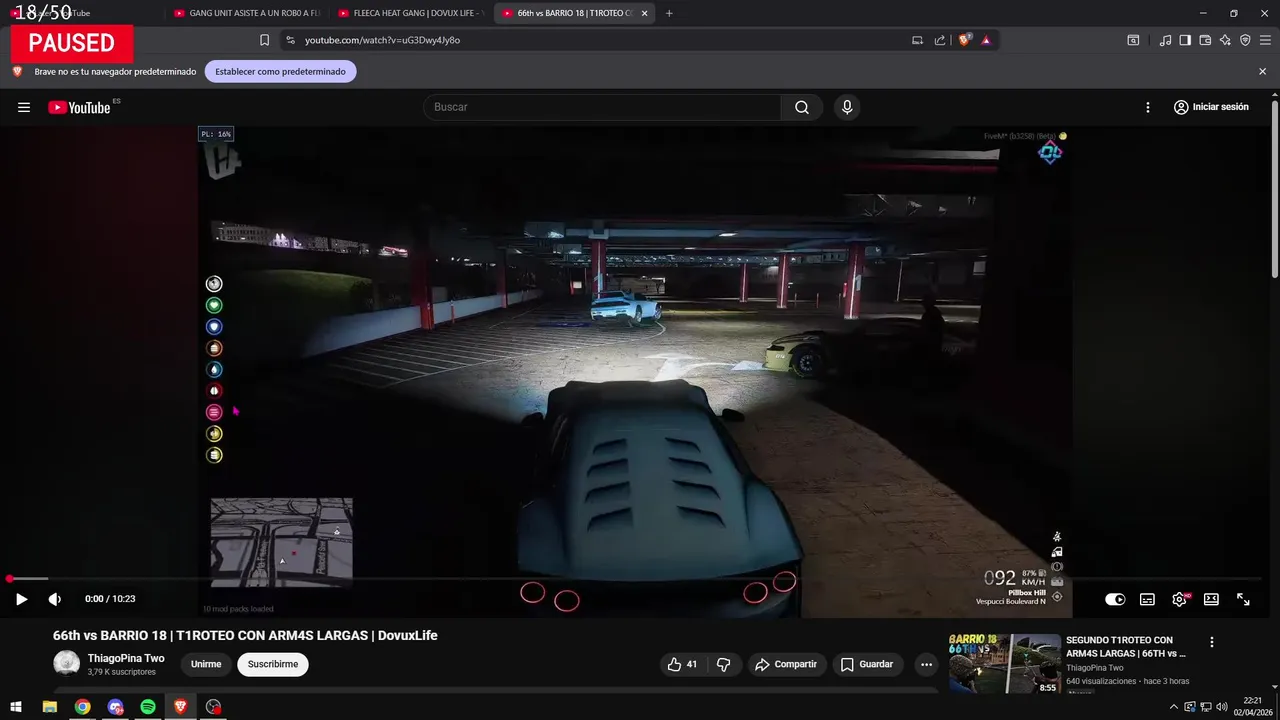
Task: Switch to theater mode
Action: (x=1211, y=599)
